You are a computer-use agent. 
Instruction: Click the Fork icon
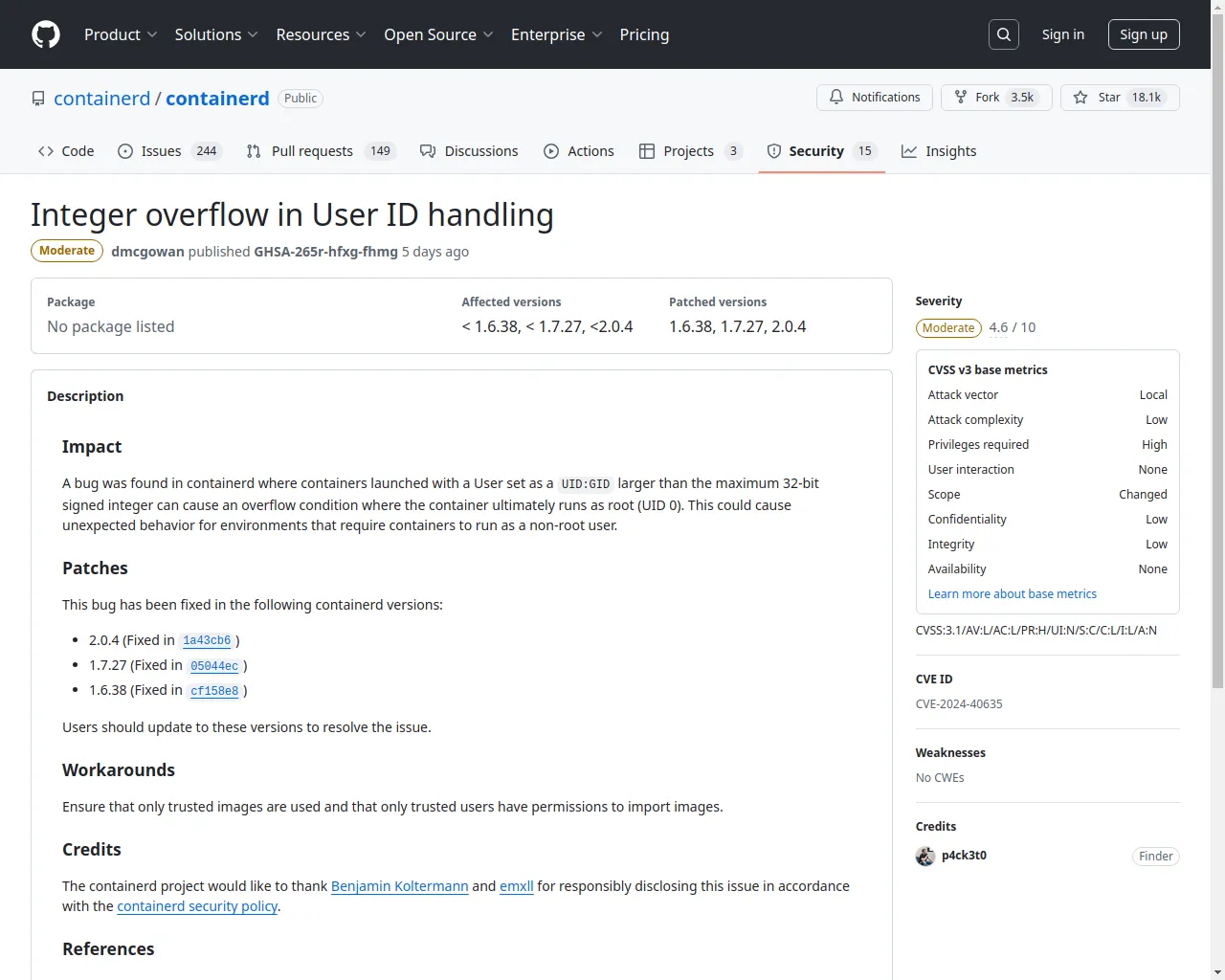pos(961,98)
